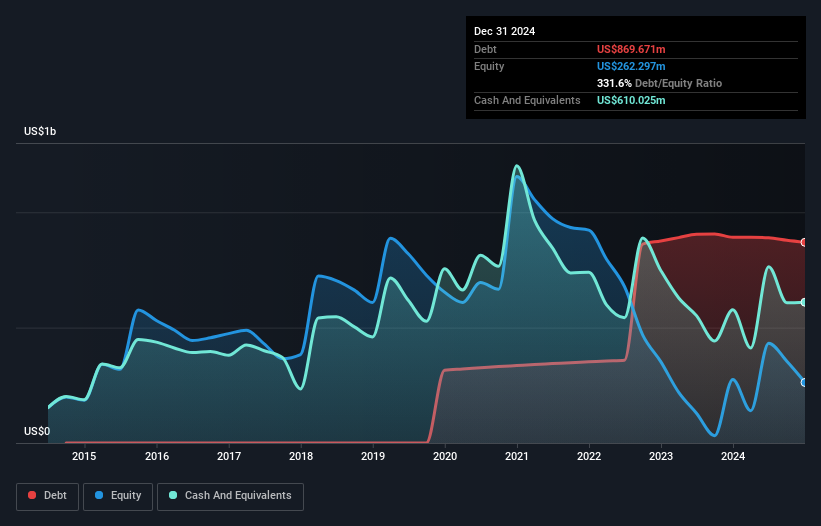Click Cash And Equivalents label in tooltip

[x=527, y=100]
